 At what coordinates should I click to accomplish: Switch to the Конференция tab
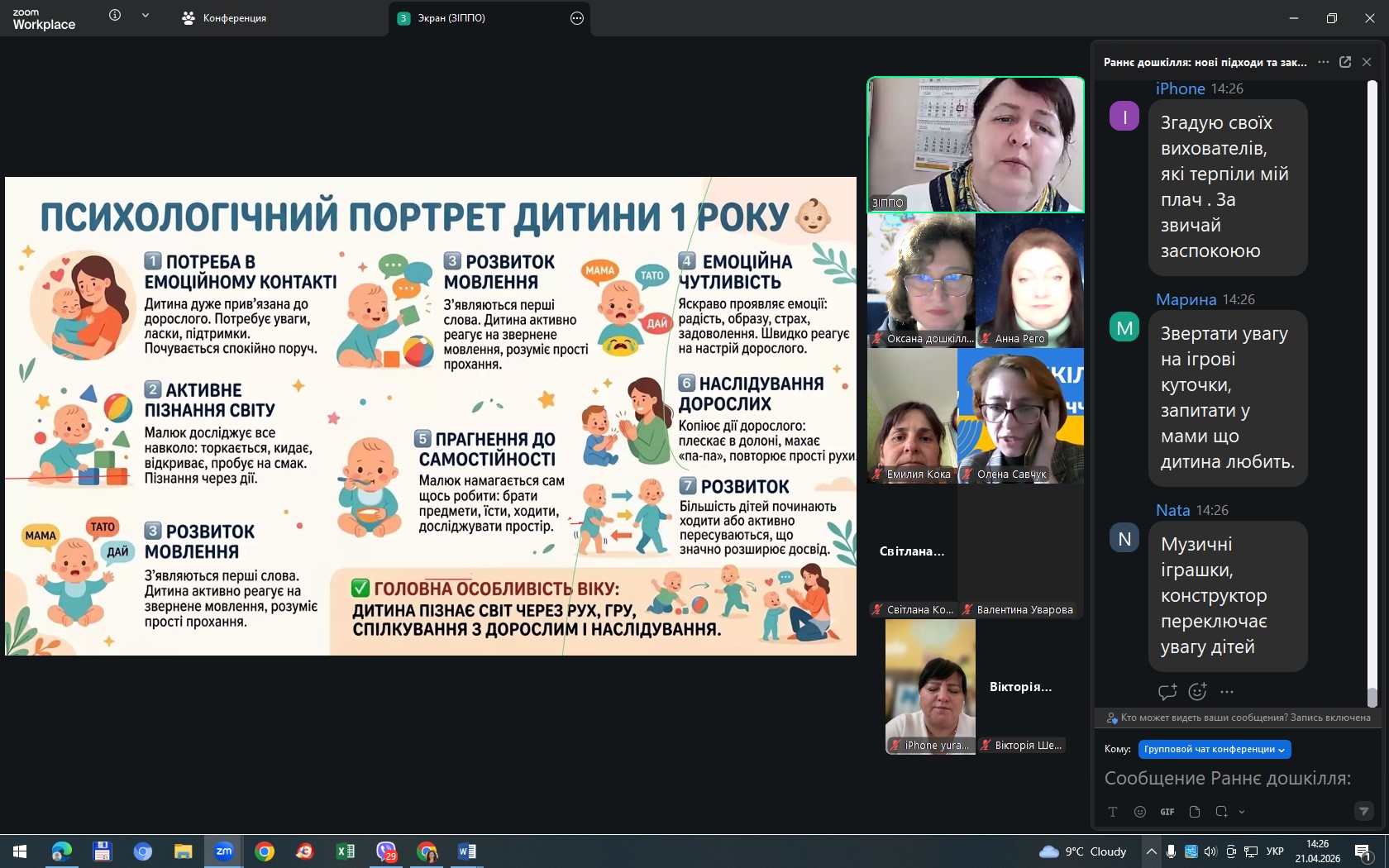pyautogui.click(x=225, y=18)
